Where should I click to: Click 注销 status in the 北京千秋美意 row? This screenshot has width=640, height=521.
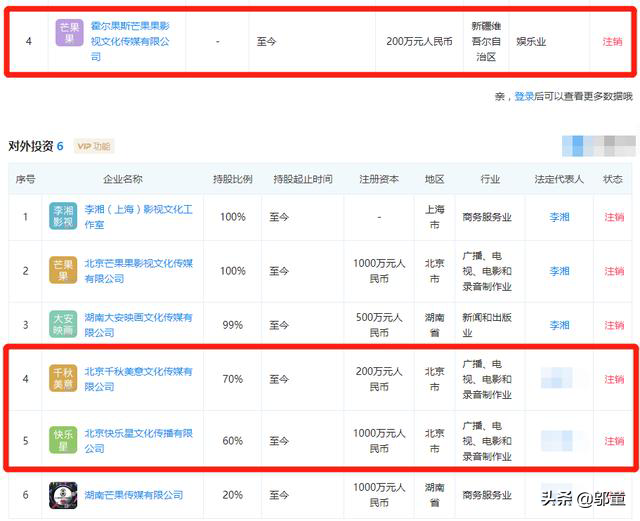pyautogui.click(x=614, y=379)
